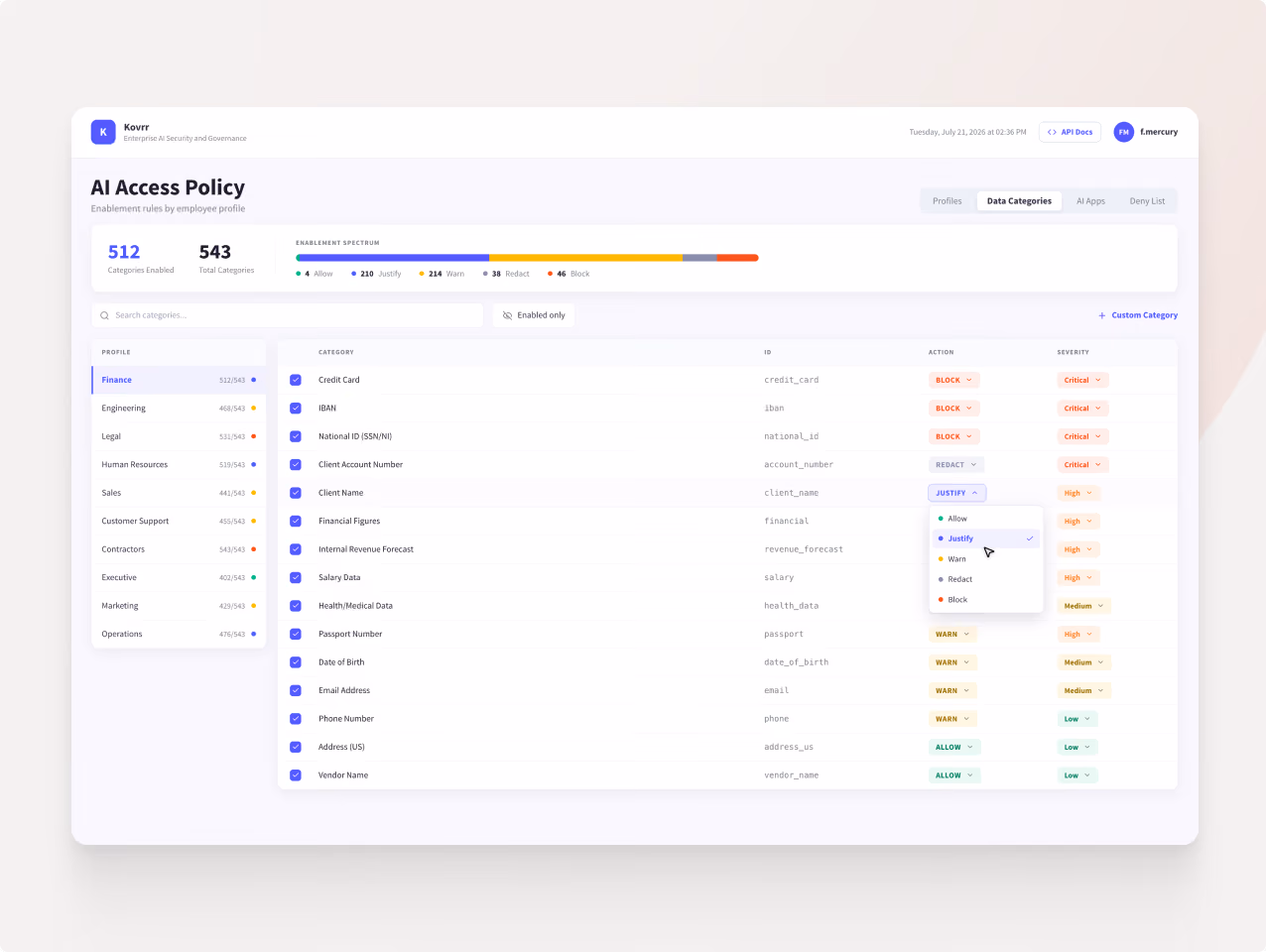
Task: Choose Block in the action menu
Action: click(x=986, y=600)
